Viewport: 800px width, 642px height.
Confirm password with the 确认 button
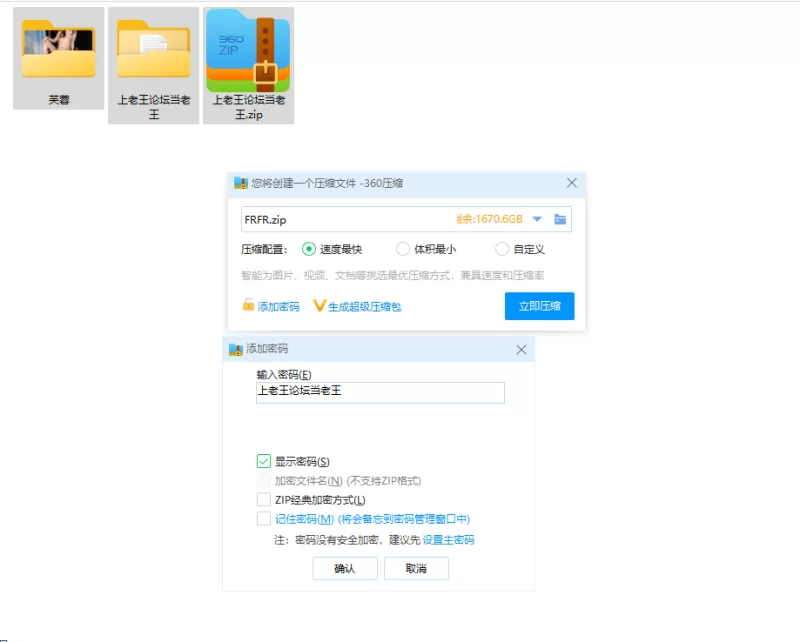pos(344,568)
